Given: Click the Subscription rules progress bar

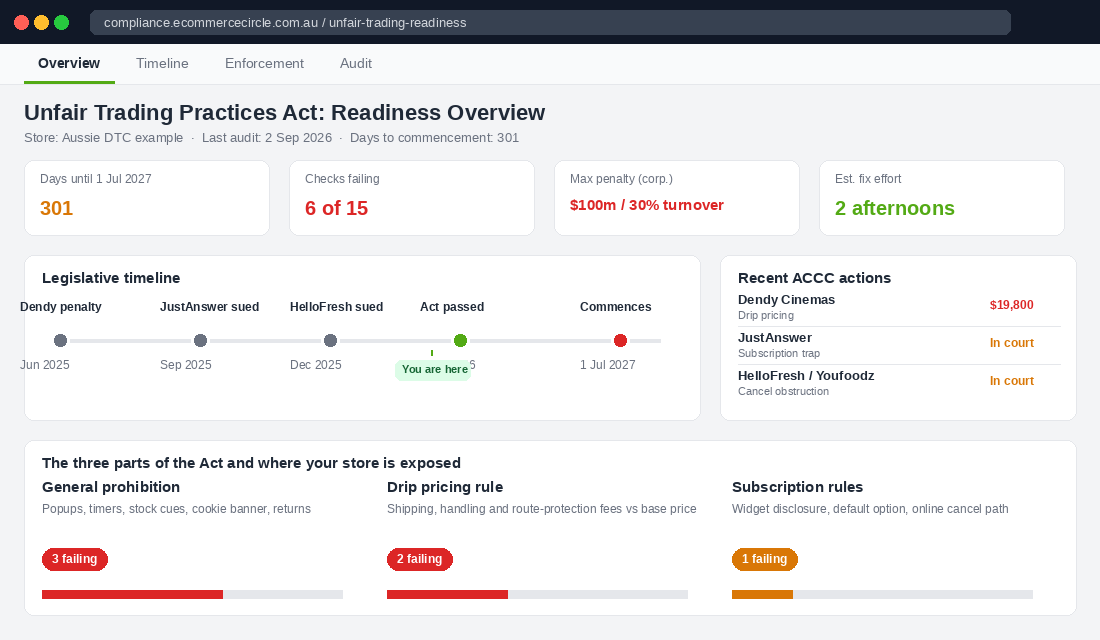Looking at the screenshot, I should click(883, 594).
